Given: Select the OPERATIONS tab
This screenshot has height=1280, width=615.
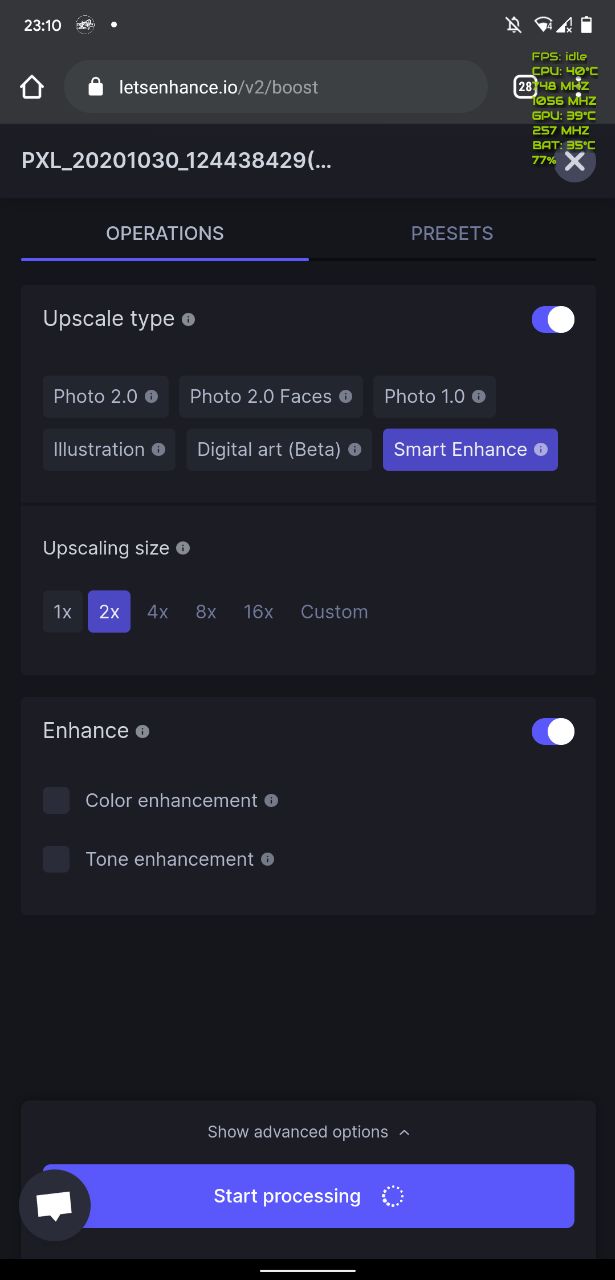Looking at the screenshot, I should 165,233.
